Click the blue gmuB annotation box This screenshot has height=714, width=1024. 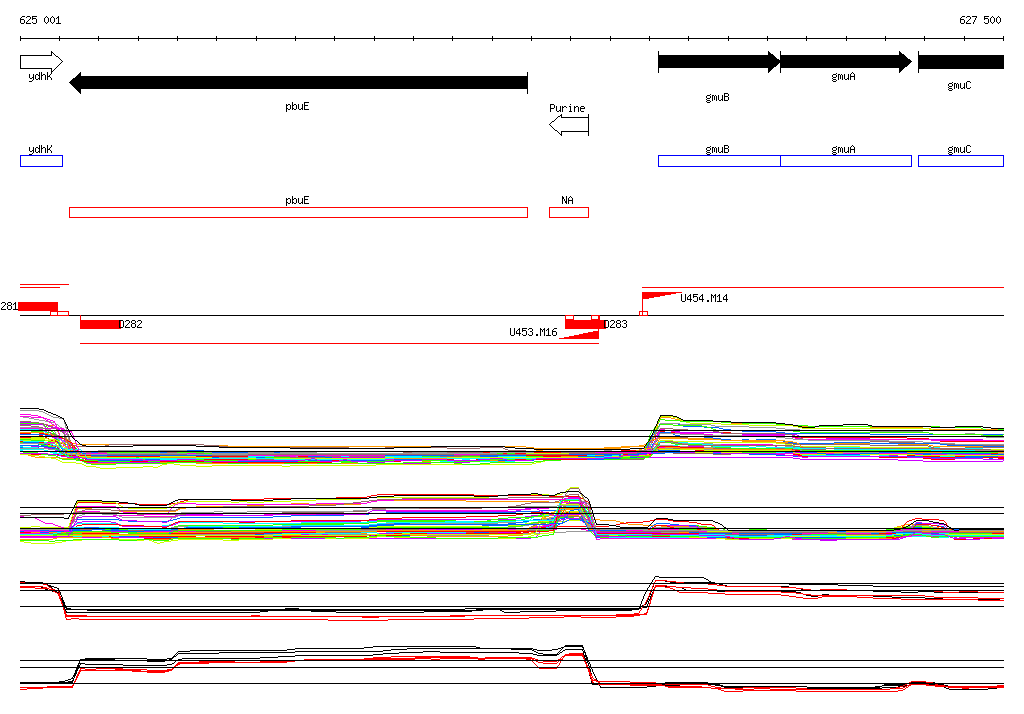[x=719, y=161]
